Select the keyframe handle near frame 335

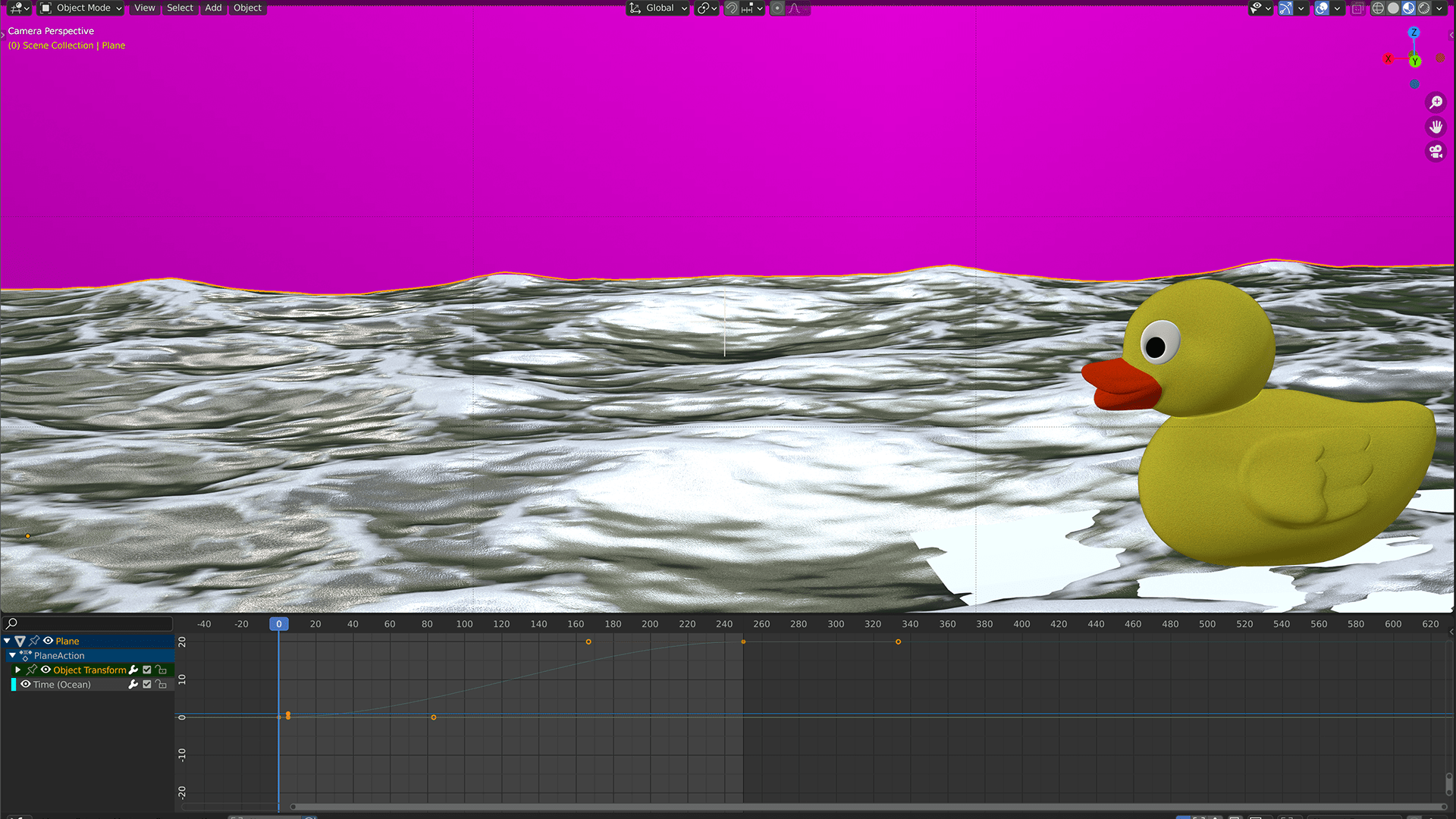click(898, 642)
